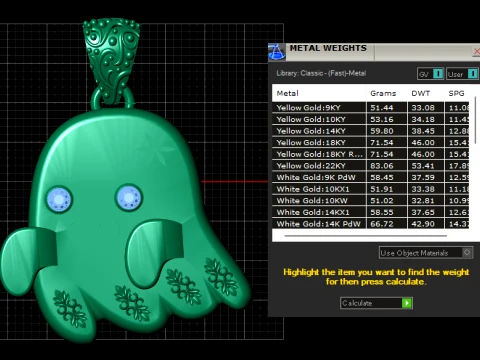Select the White Gold:10KX1 row

tap(370, 189)
